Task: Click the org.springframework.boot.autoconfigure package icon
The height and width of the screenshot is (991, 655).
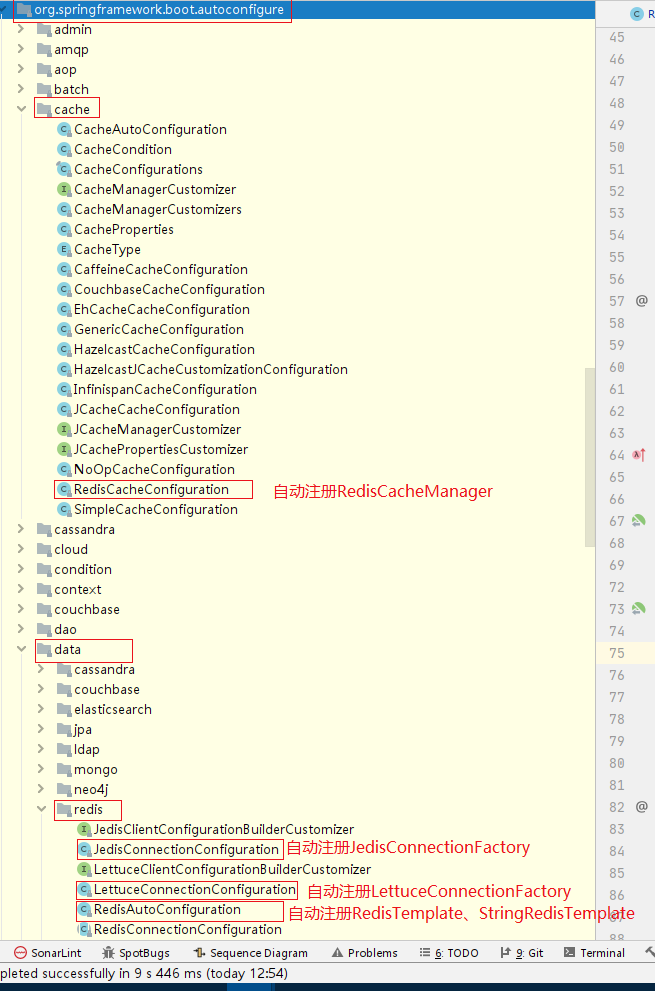Action: click(24, 9)
